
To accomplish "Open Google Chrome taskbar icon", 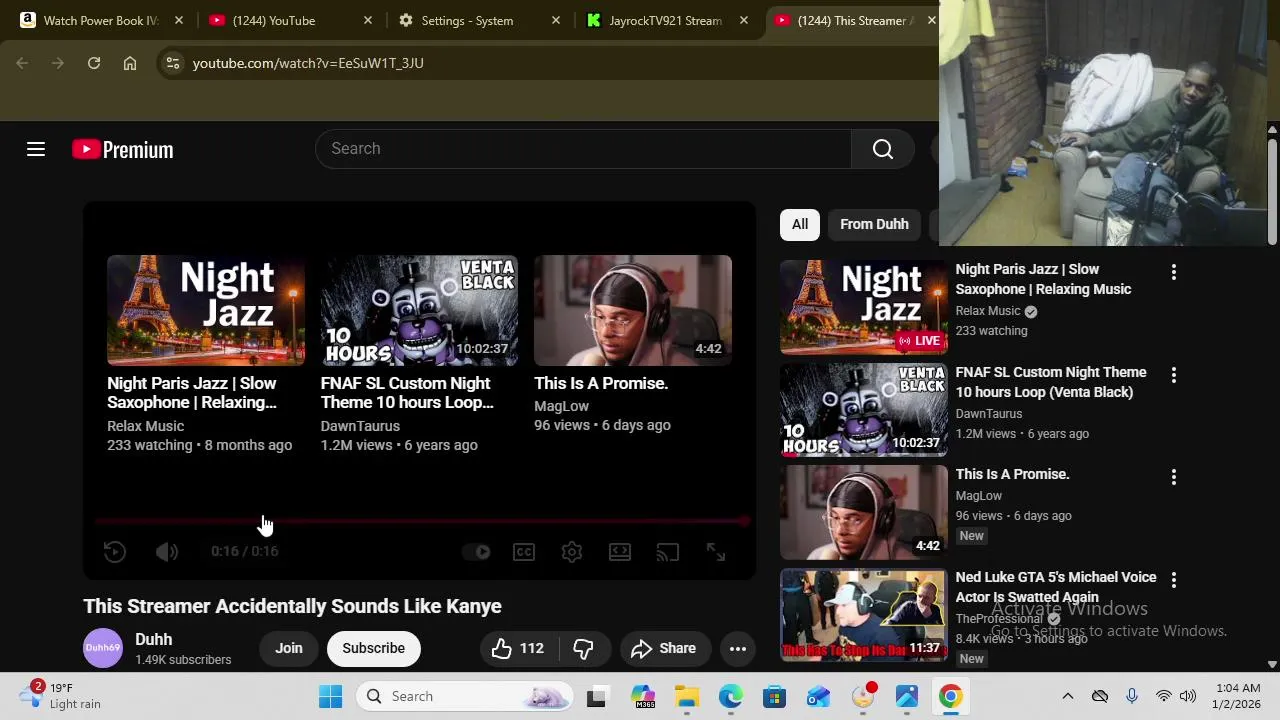I will 951,696.
